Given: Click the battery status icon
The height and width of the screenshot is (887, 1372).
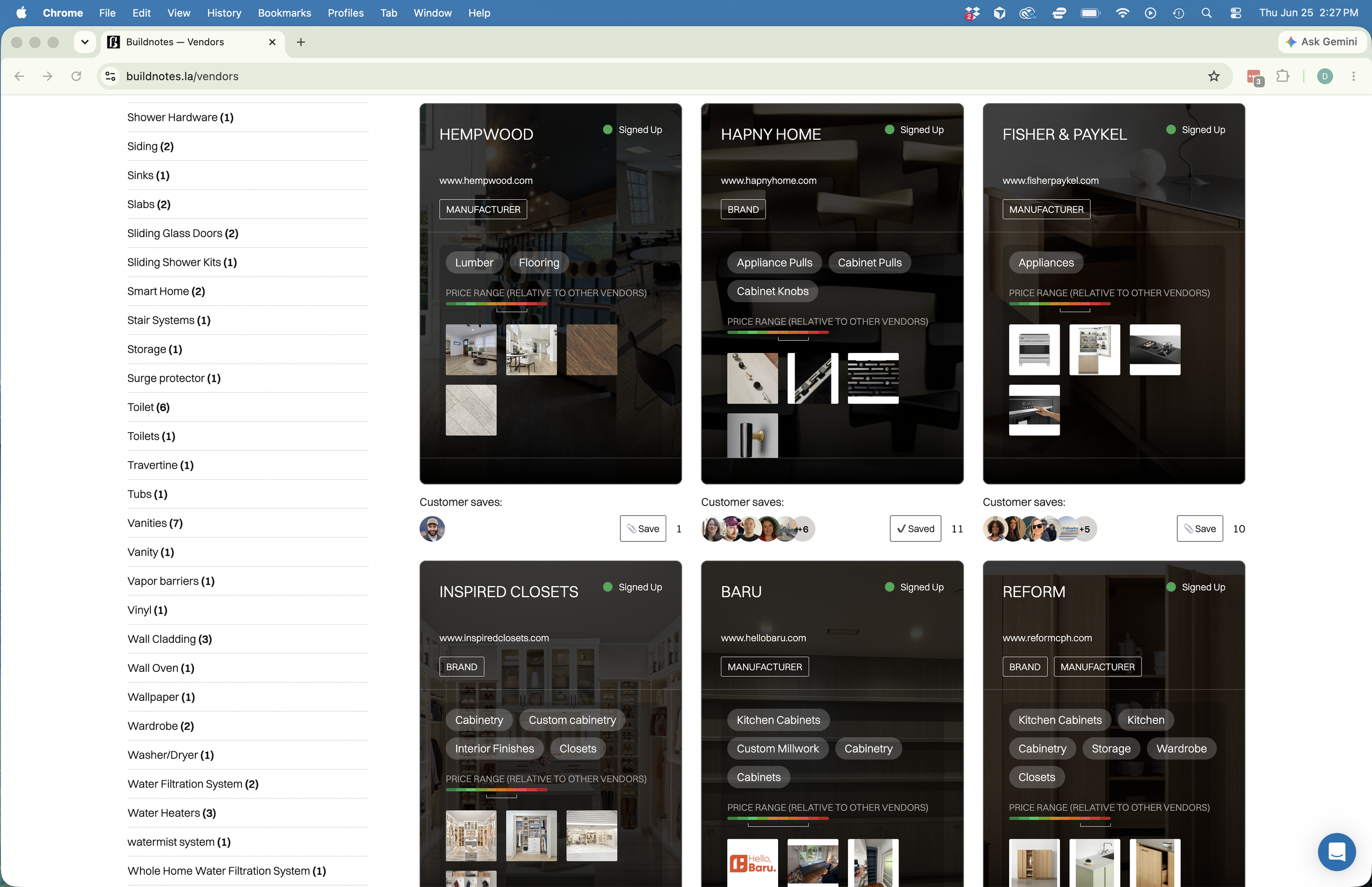Looking at the screenshot, I should click(x=1090, y=13).
